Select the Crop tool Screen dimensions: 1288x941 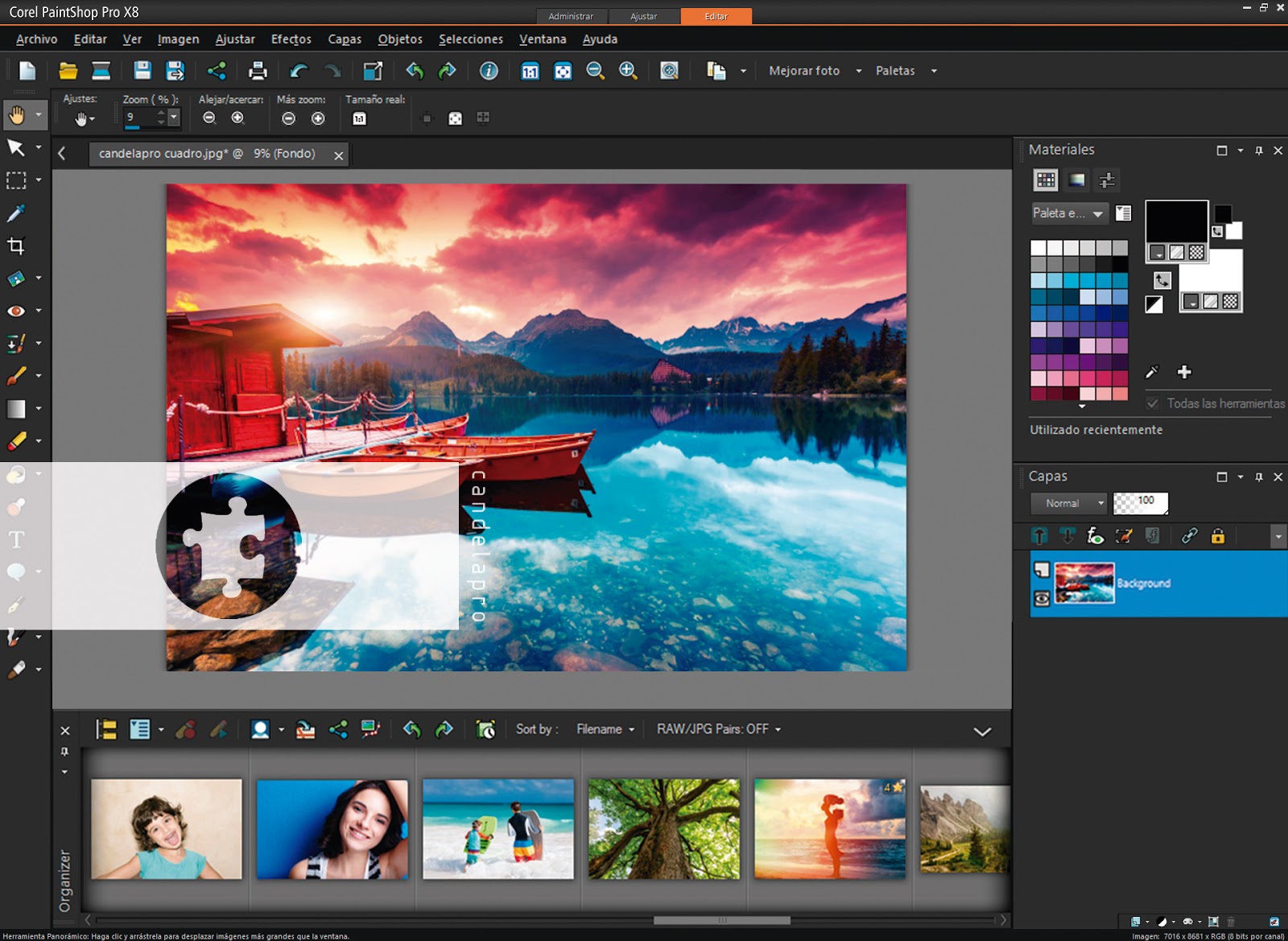coord(16,246)
